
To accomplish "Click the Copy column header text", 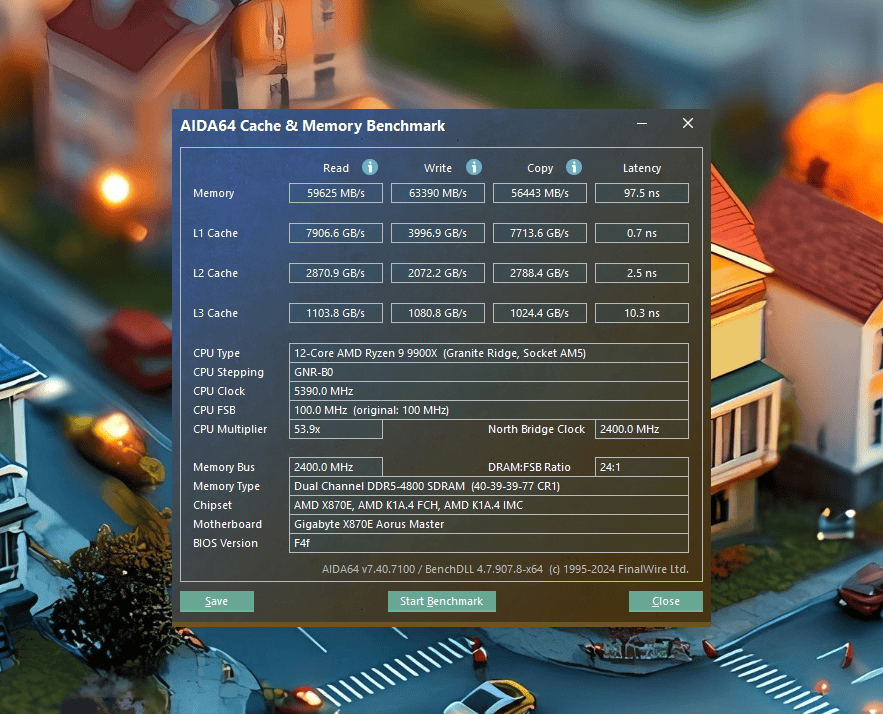I will (540, 168).
